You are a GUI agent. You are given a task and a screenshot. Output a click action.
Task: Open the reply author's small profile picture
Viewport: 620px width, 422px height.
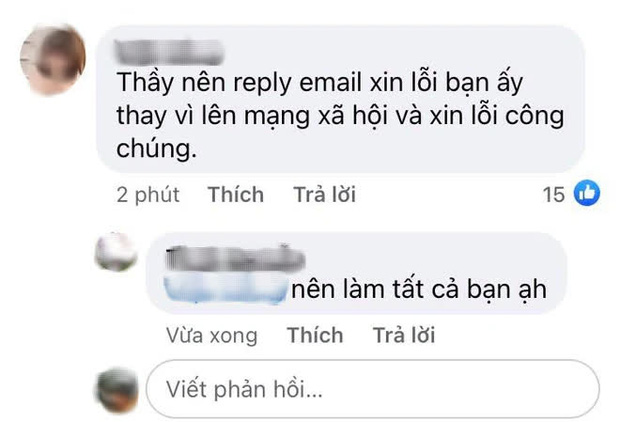[116, 252]
